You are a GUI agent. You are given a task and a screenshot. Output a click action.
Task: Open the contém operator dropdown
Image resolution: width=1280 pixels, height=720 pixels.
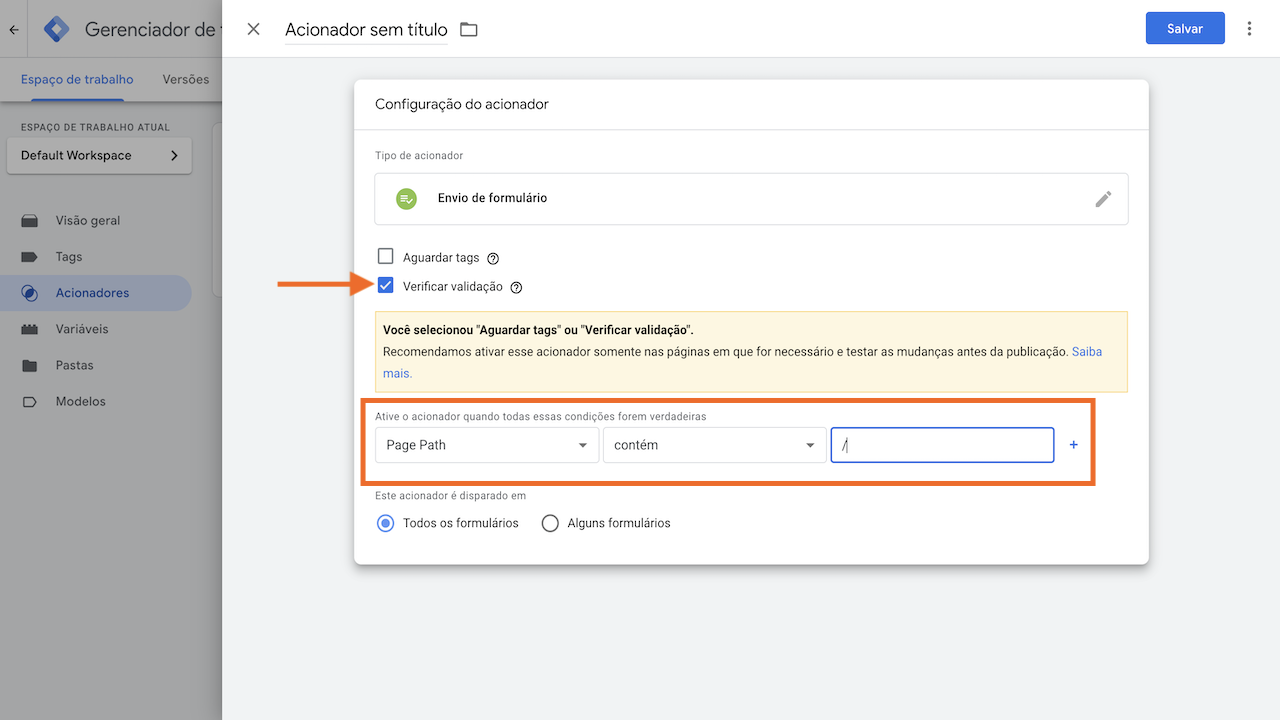714,444
